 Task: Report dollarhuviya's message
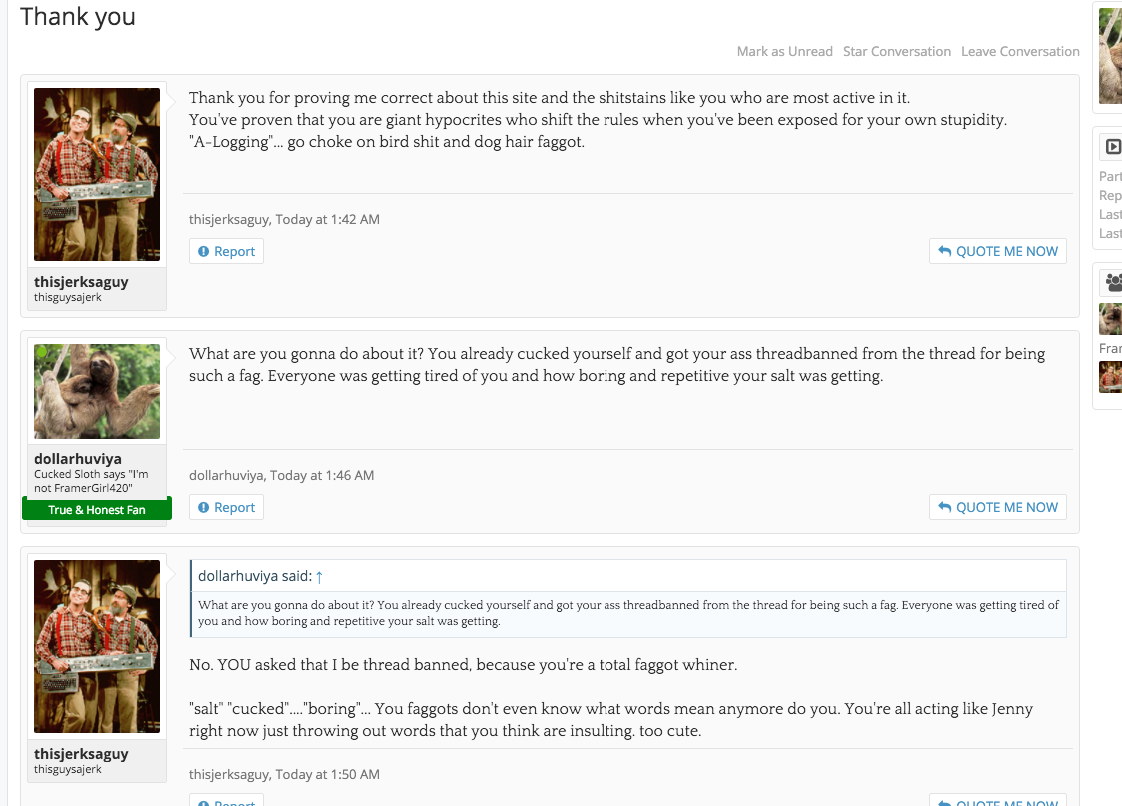(x=226, y=508)
